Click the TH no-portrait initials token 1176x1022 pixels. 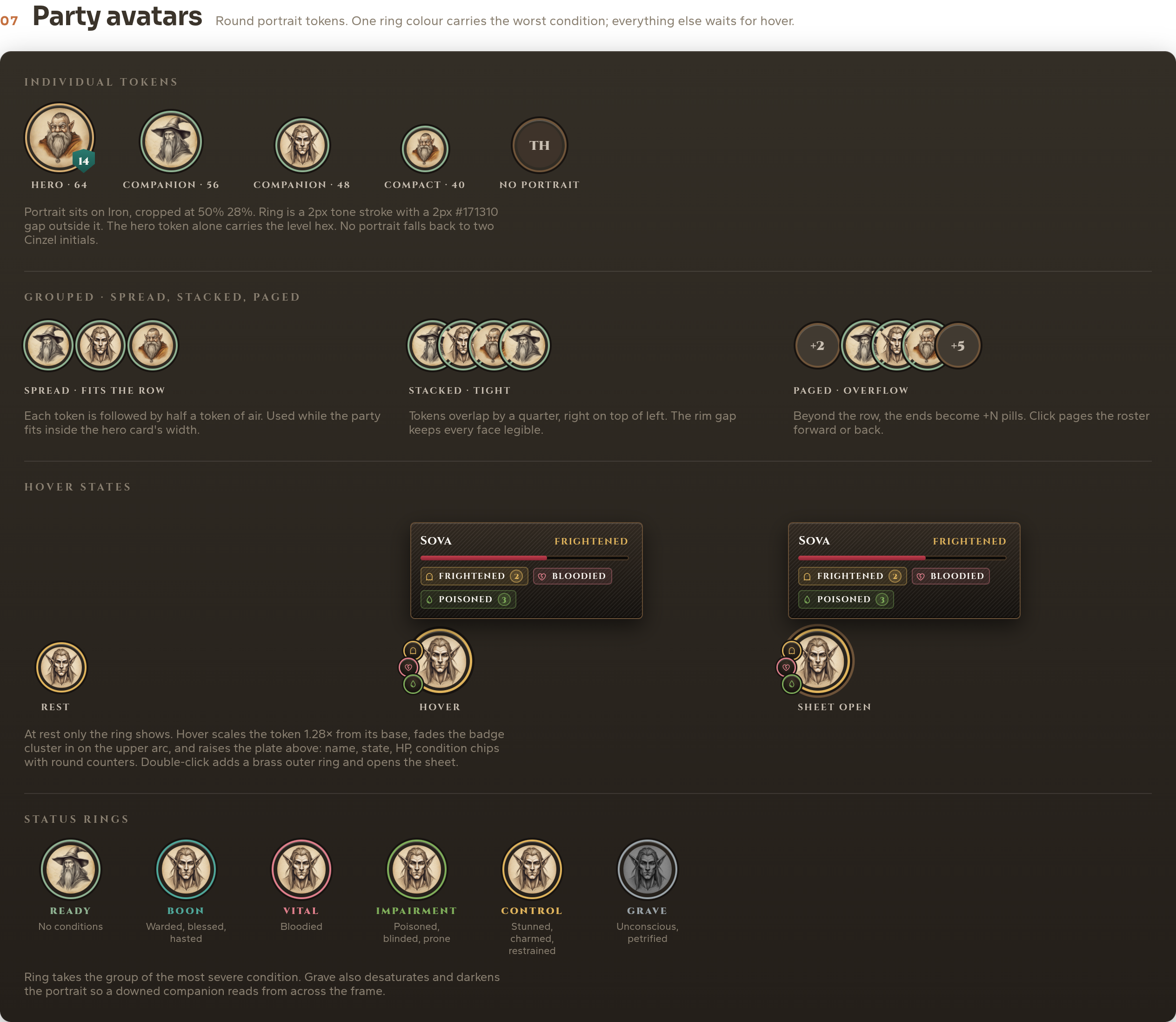(x=539, y=145)
